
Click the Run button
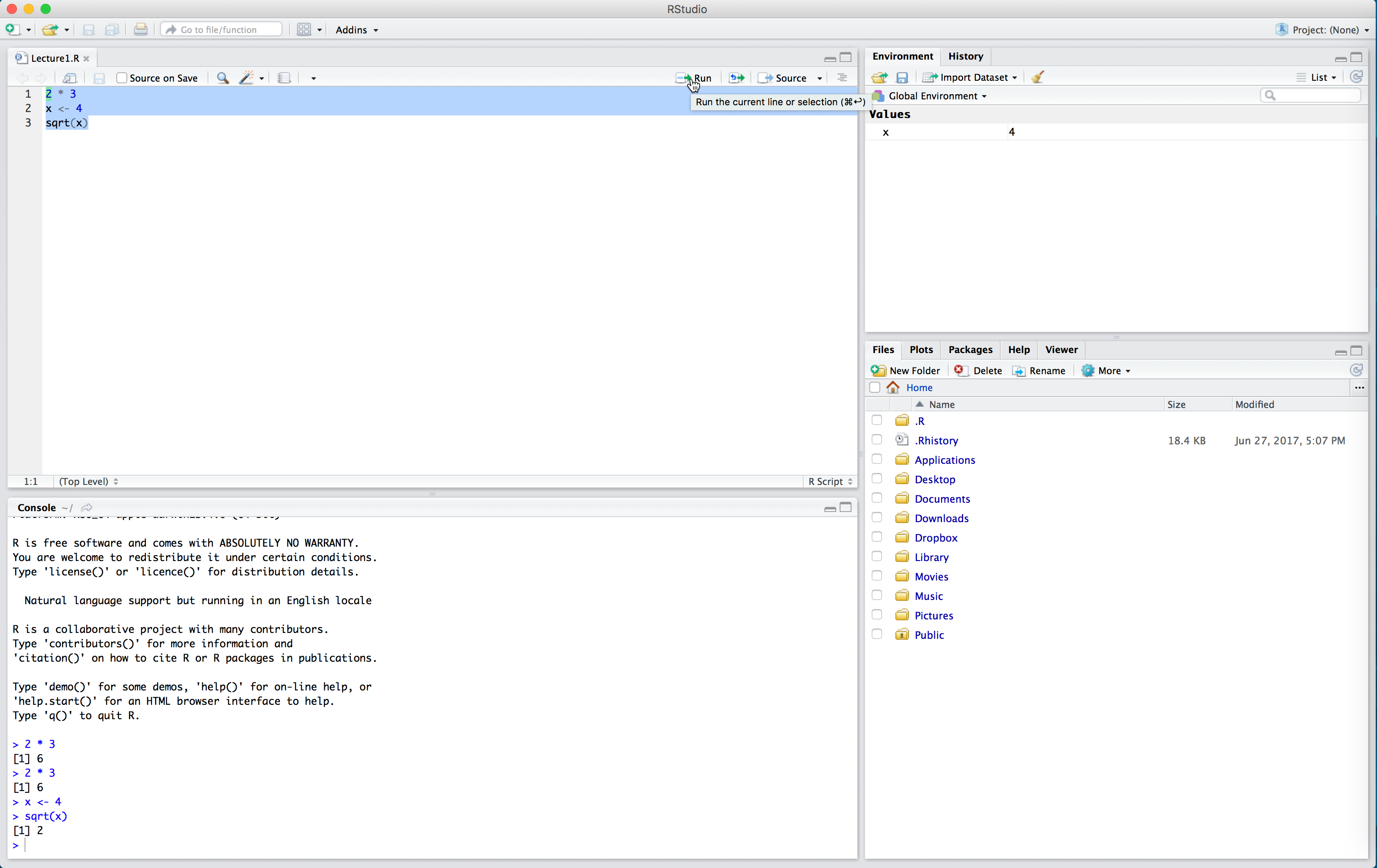tap(694, 78)
